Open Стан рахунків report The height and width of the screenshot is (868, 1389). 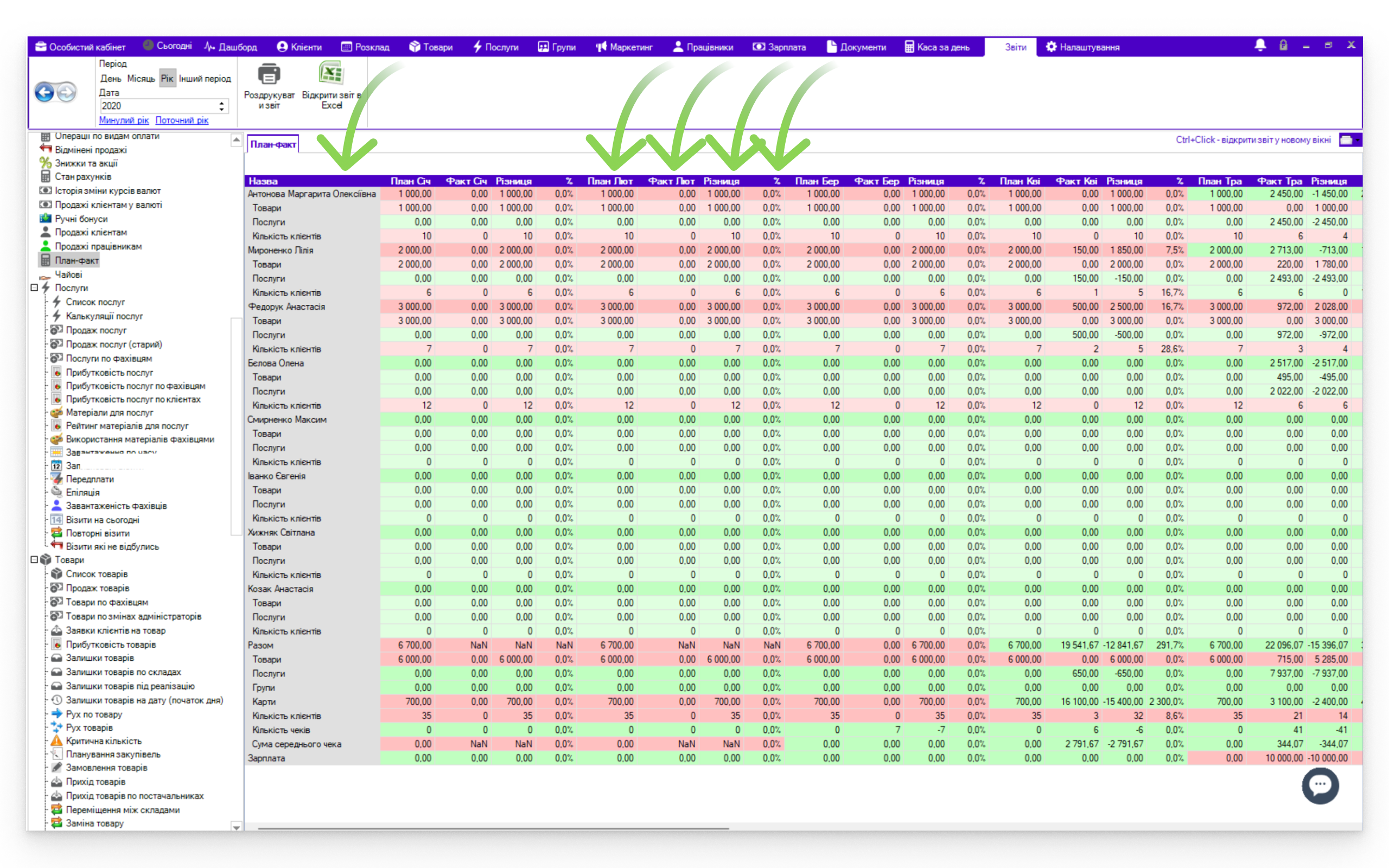(x=82, y=177)
